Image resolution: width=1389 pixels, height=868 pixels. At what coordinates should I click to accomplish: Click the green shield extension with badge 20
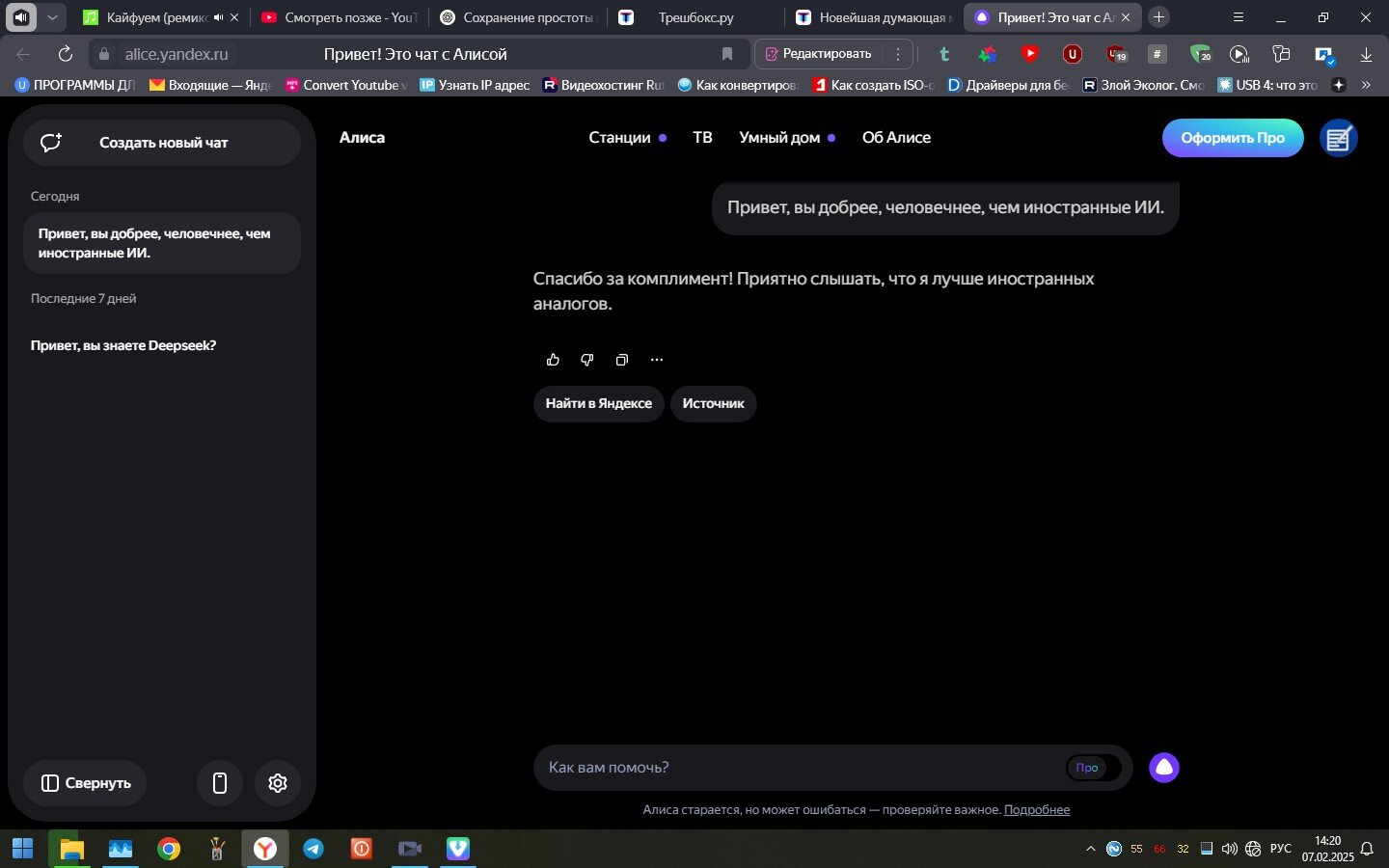pos(1199,54)
